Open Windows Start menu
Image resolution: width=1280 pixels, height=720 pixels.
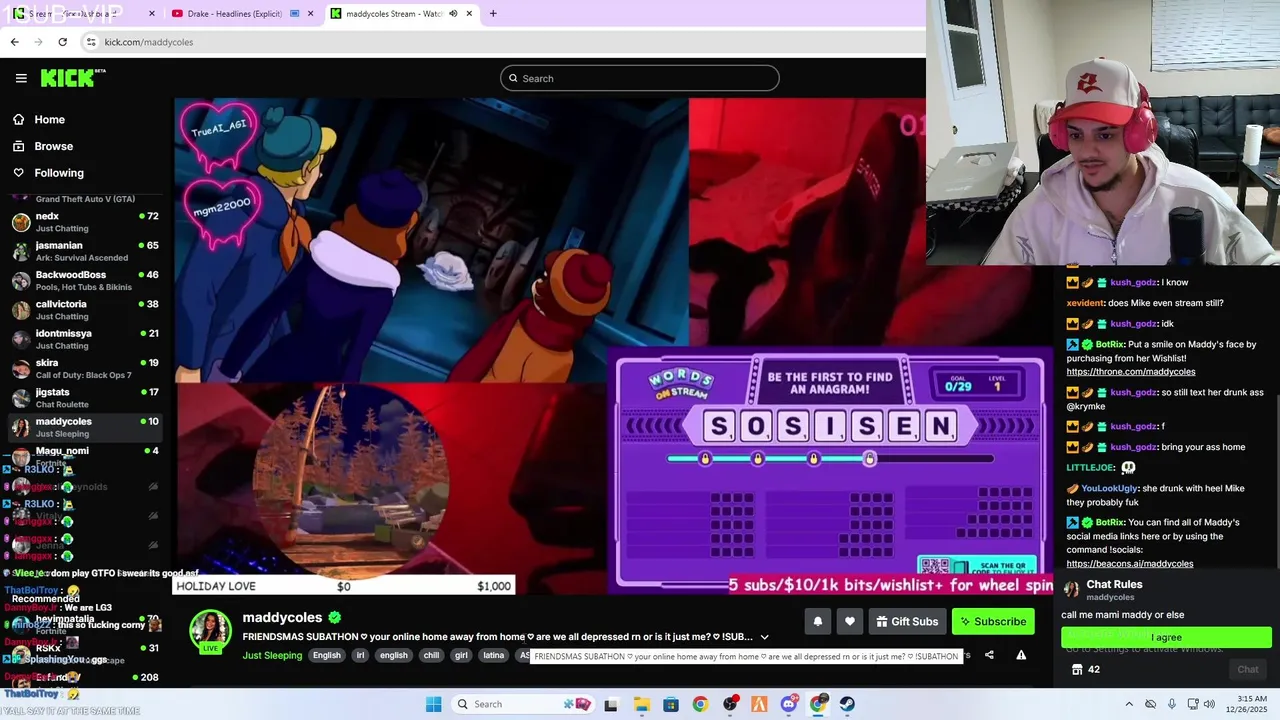433,704
